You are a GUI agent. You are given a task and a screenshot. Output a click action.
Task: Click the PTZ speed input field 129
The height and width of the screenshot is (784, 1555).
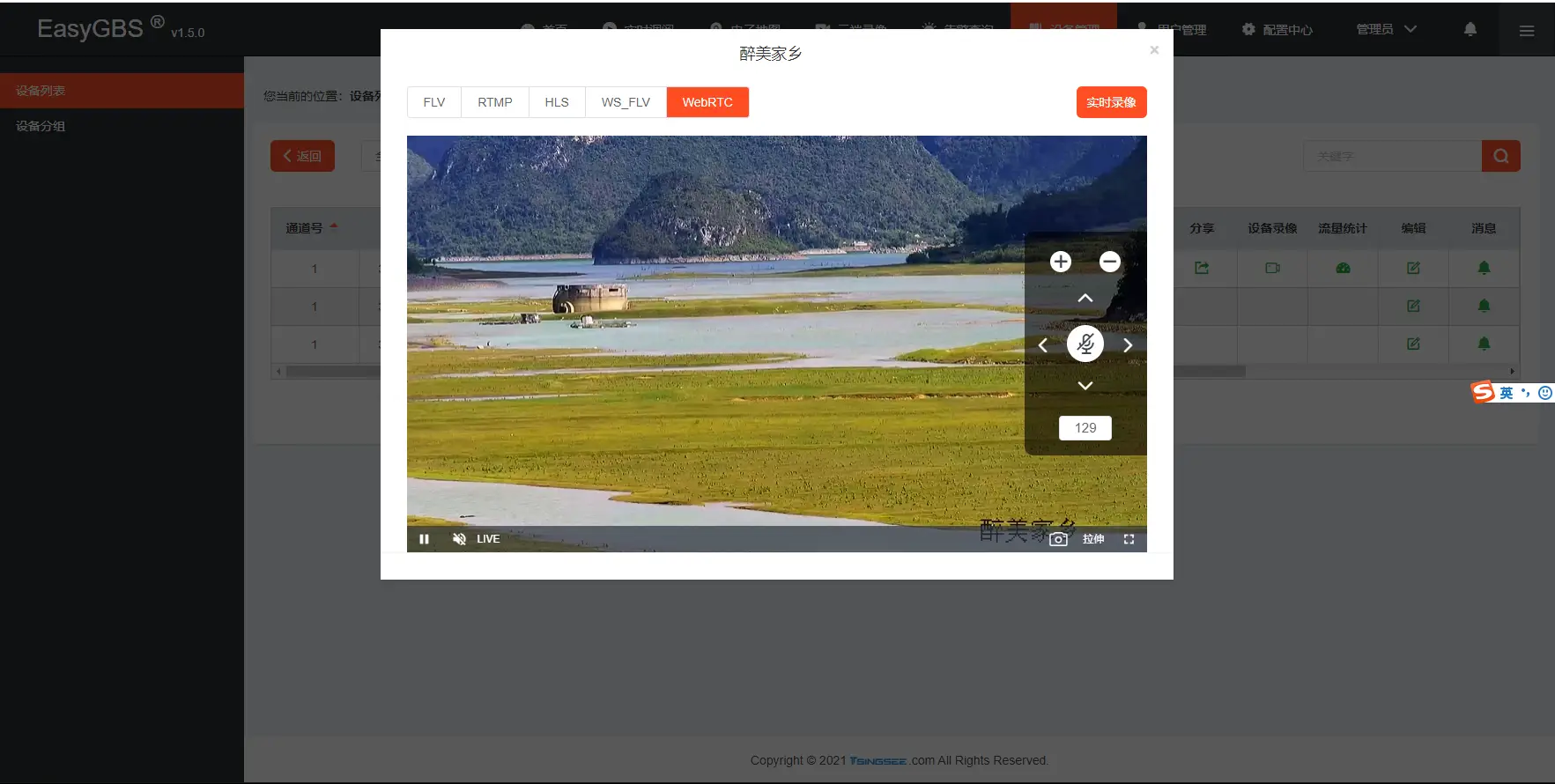1085,428
